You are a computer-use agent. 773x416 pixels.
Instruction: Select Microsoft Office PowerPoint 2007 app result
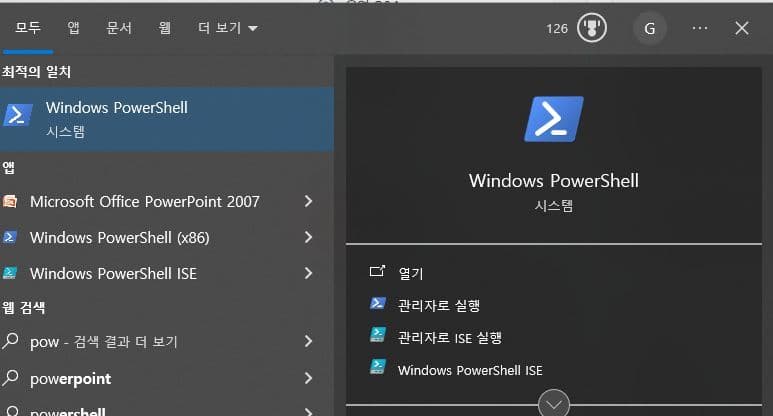(144, 201)
